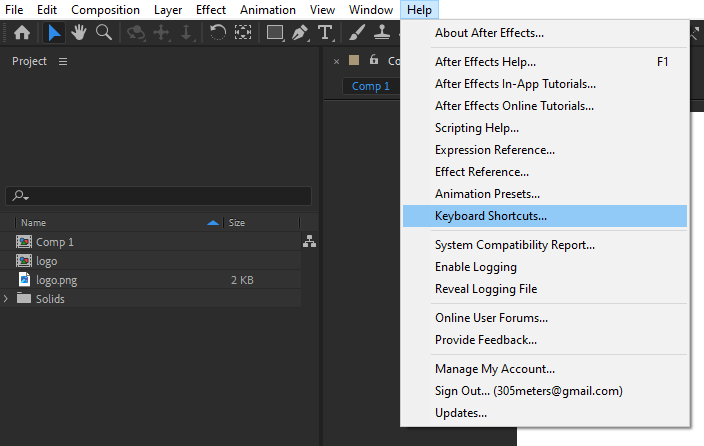The width and height of the screenshot is (704, 446).
Task: Select the Selection arrow tool
Action: tap(54, 33)
